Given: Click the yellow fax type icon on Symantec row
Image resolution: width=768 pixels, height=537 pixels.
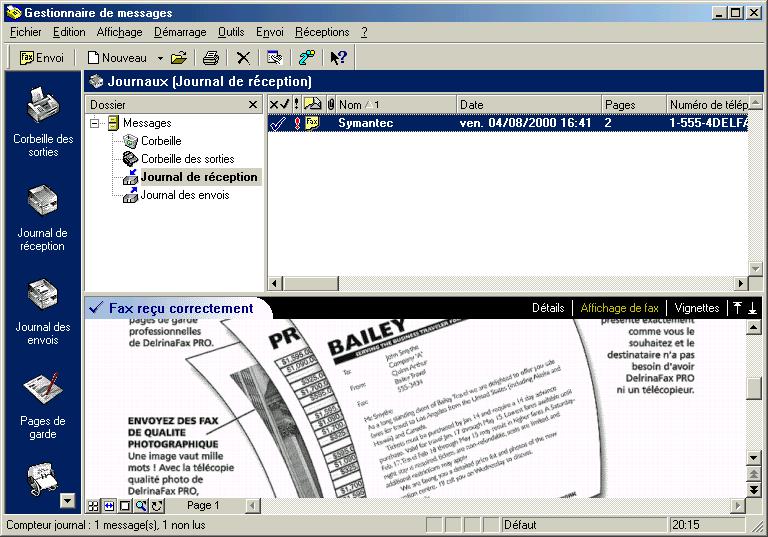Looking at the screenshot, I should [x=312, y=122].
